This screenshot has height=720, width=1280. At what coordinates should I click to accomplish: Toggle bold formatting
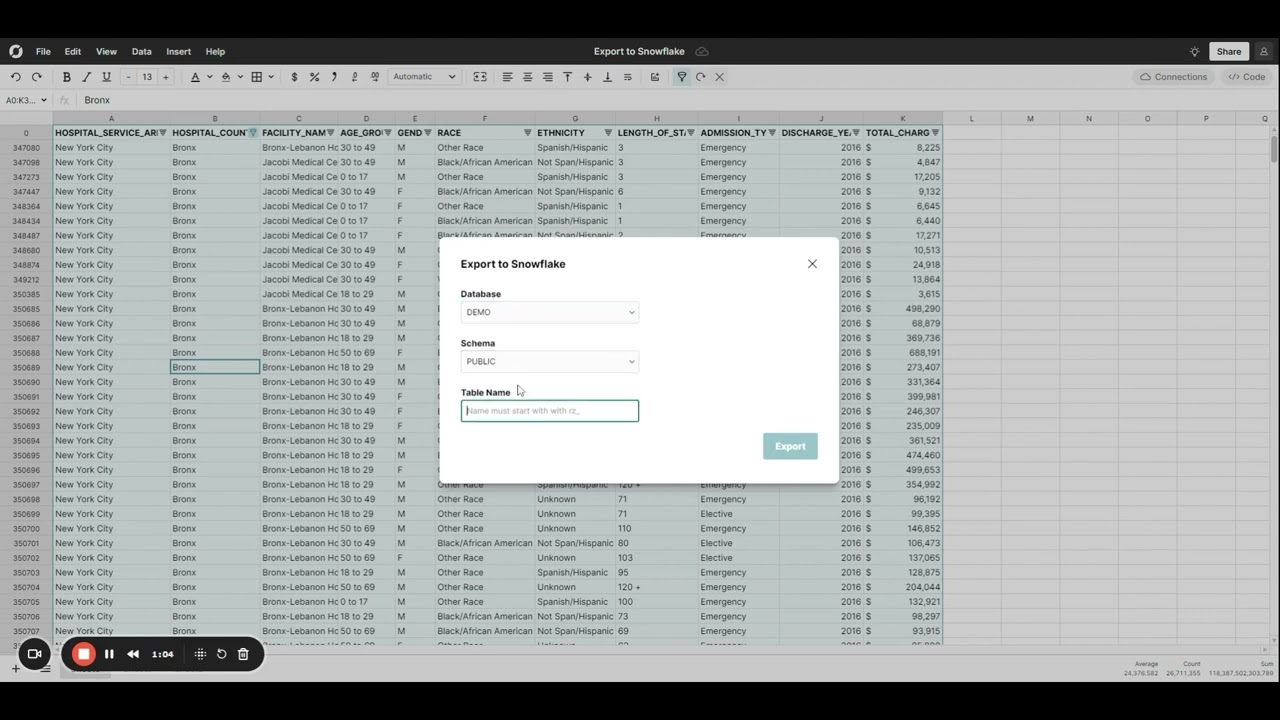[x=66, y=77]
